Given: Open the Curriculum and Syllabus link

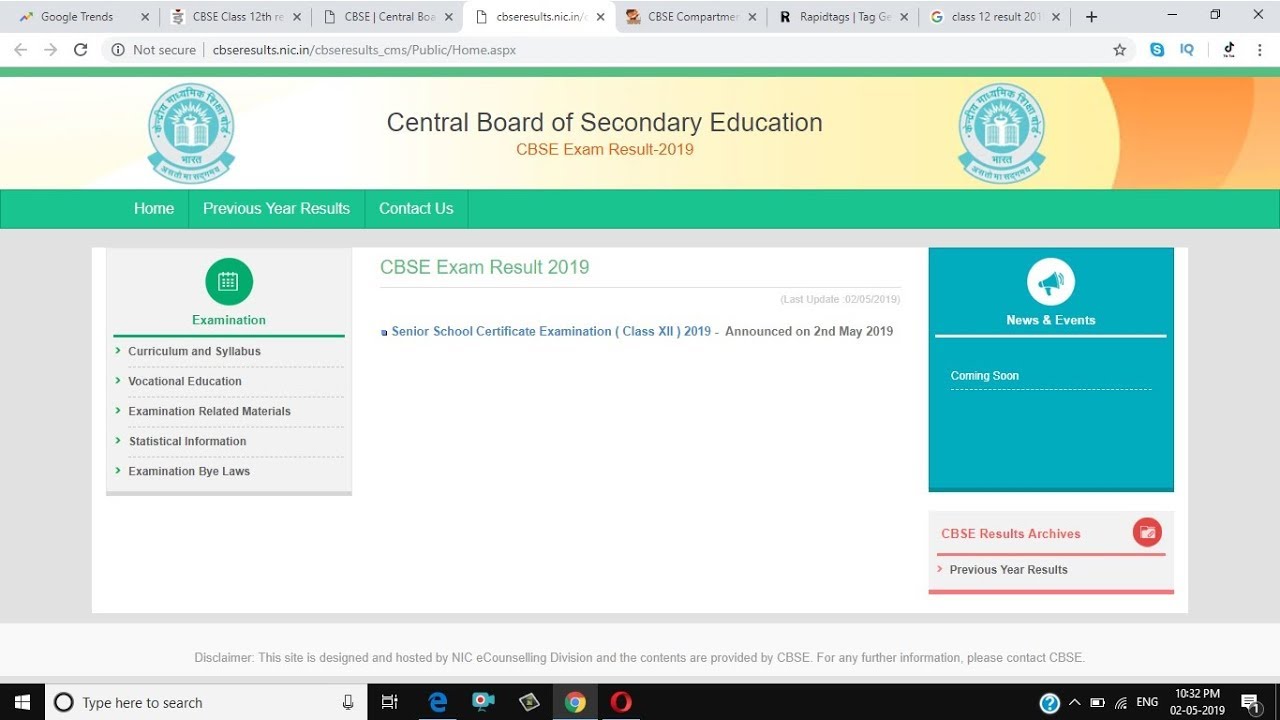Looking at the screenshot, I should point(194,351).
